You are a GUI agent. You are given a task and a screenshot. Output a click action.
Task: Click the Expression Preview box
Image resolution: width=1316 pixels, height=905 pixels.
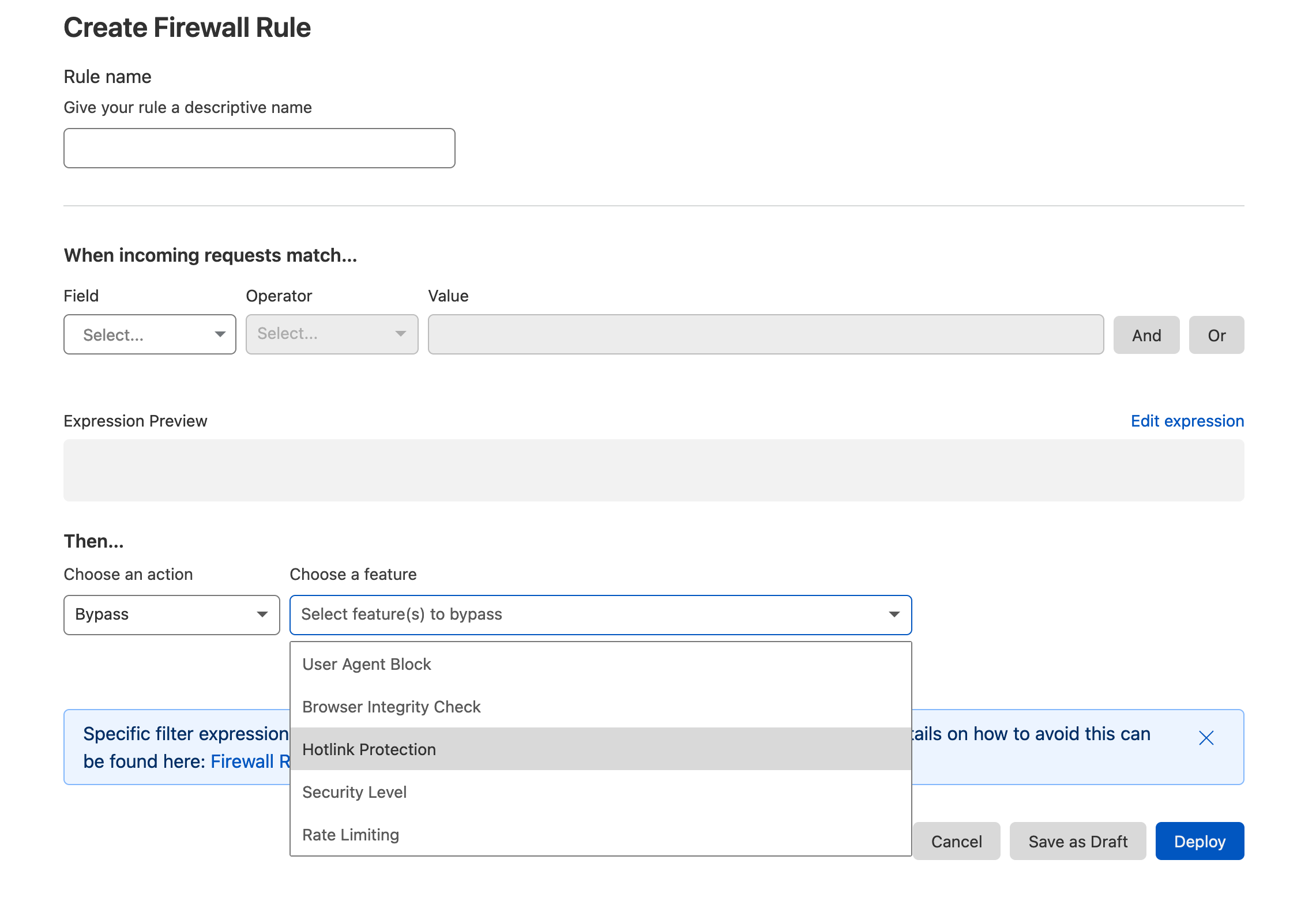click(653, 470)
